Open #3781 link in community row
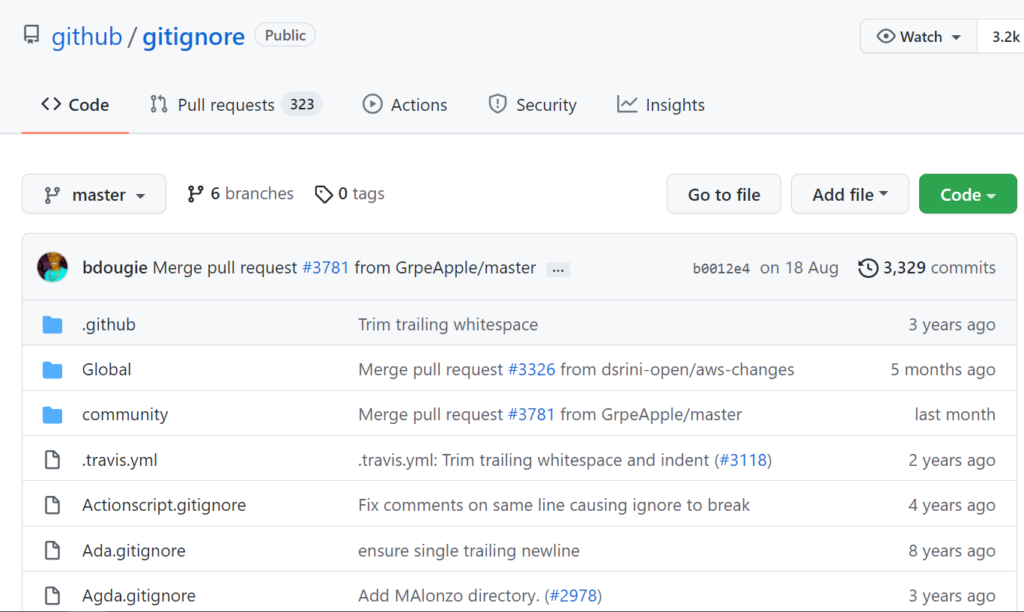 pos(531,415)
